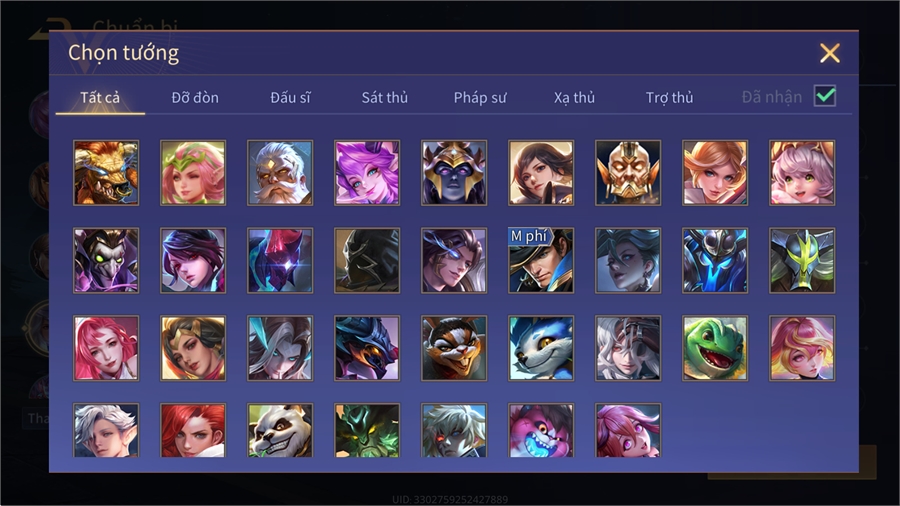
Task: Select the golden lion beast hero portrait
Action: (106, 173)
